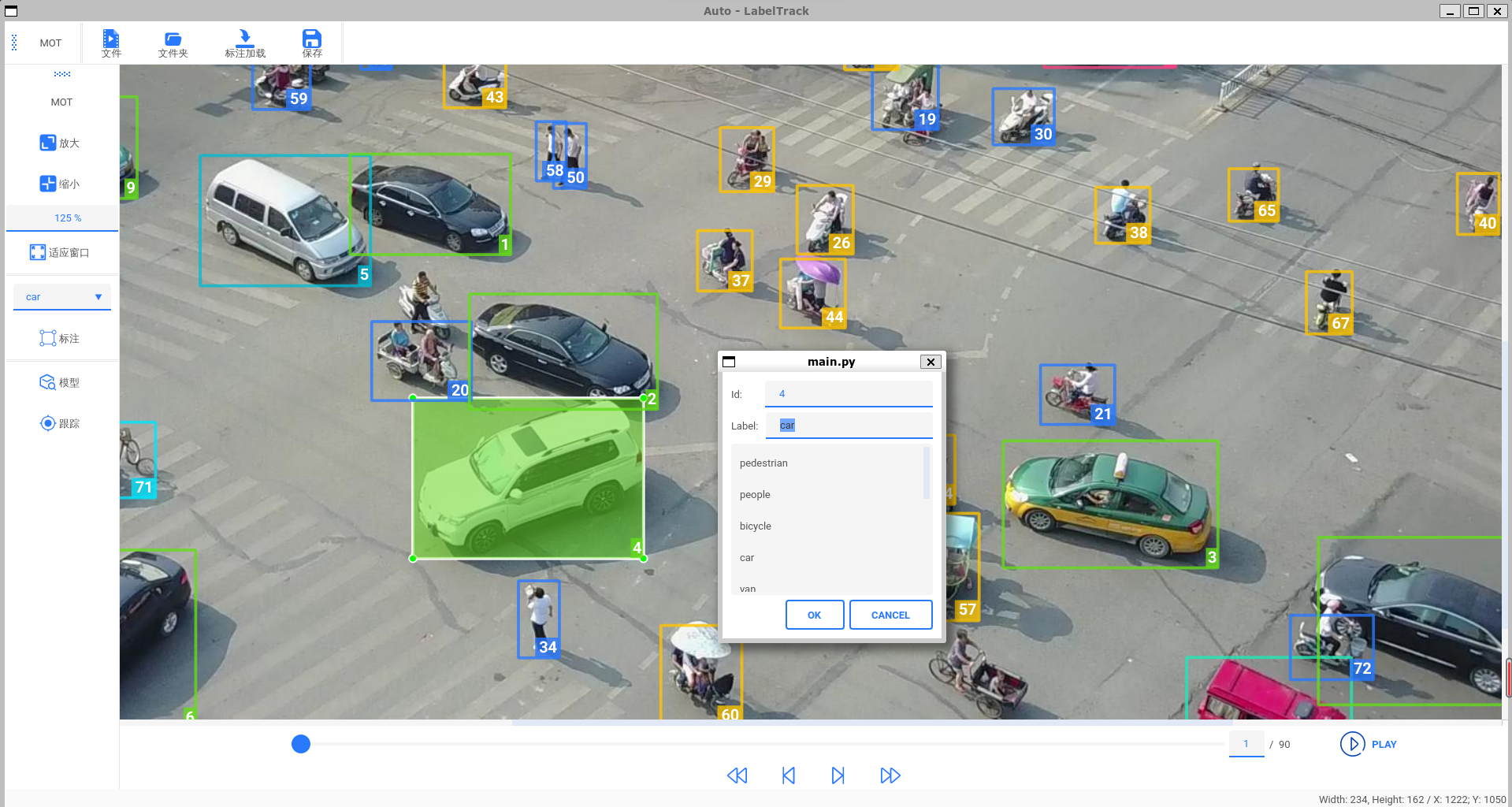The image size is (1512, 807).
Task: Start the 跟踪 tracking tool
Action: pyautogui.click(x=60, y=423)
